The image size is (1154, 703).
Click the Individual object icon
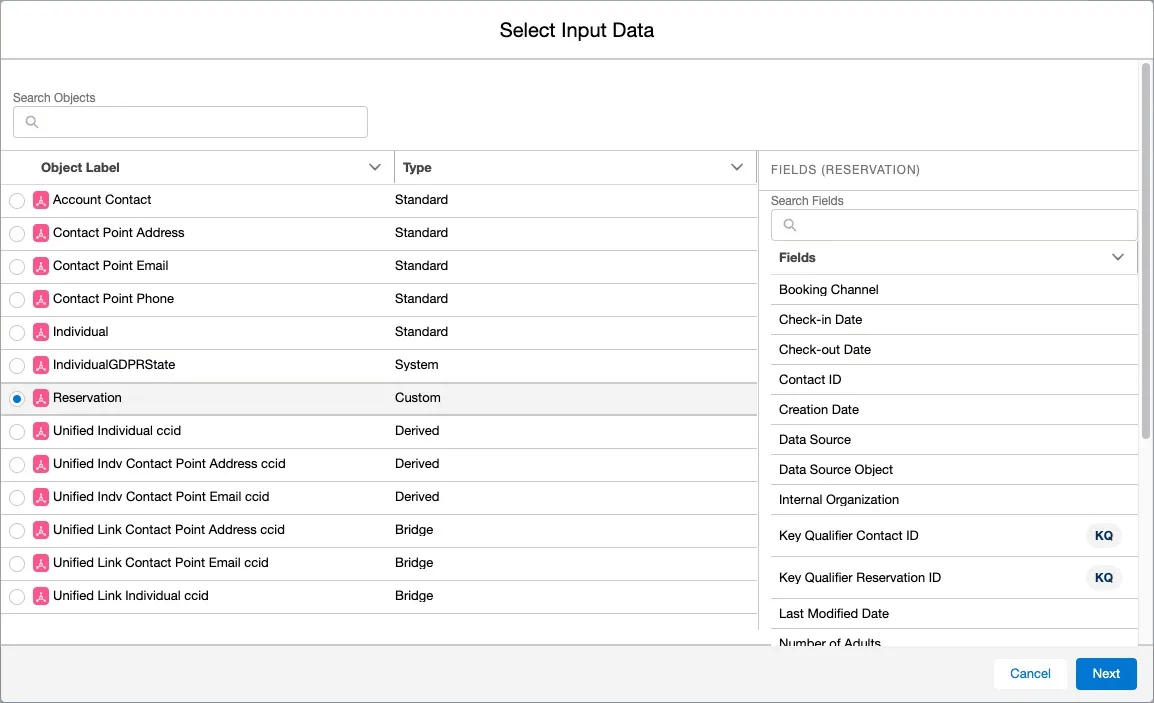(41, 332)
